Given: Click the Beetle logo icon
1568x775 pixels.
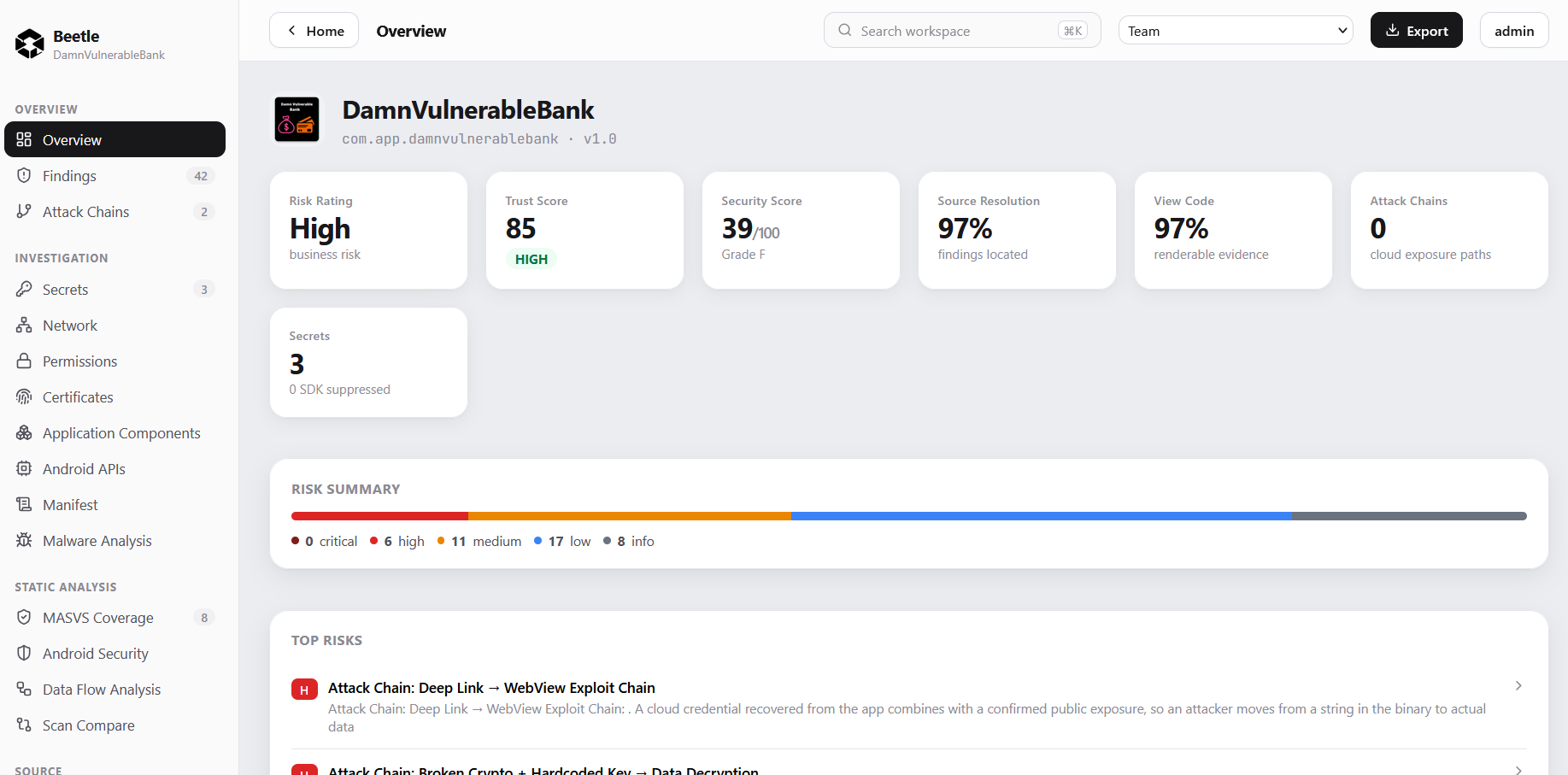Looking at the screenshot, I should coord(30,44).
